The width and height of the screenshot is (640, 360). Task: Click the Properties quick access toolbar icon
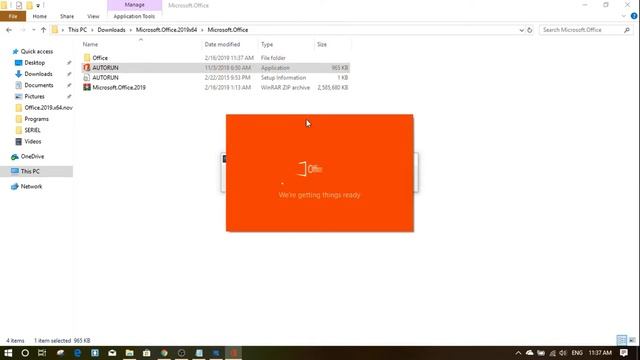click(19, 5)
